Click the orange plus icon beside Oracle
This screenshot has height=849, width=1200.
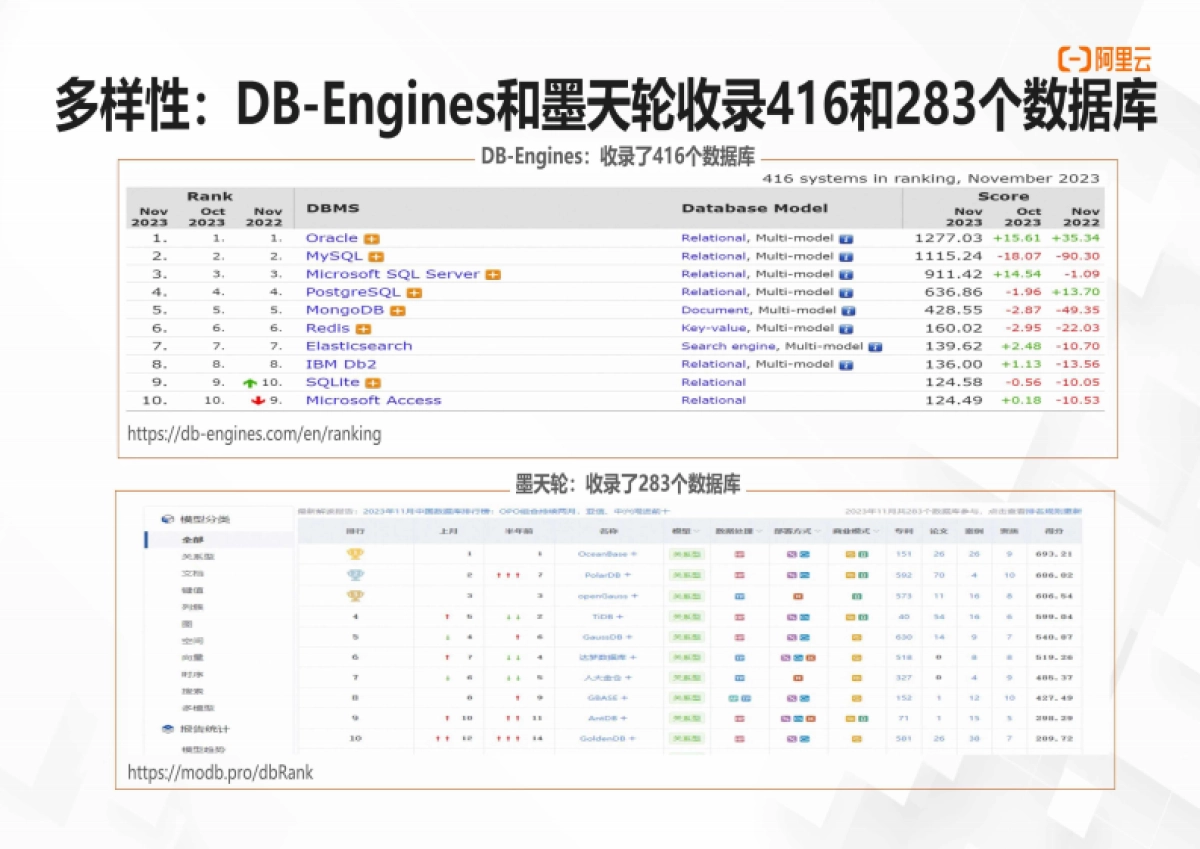371,239
